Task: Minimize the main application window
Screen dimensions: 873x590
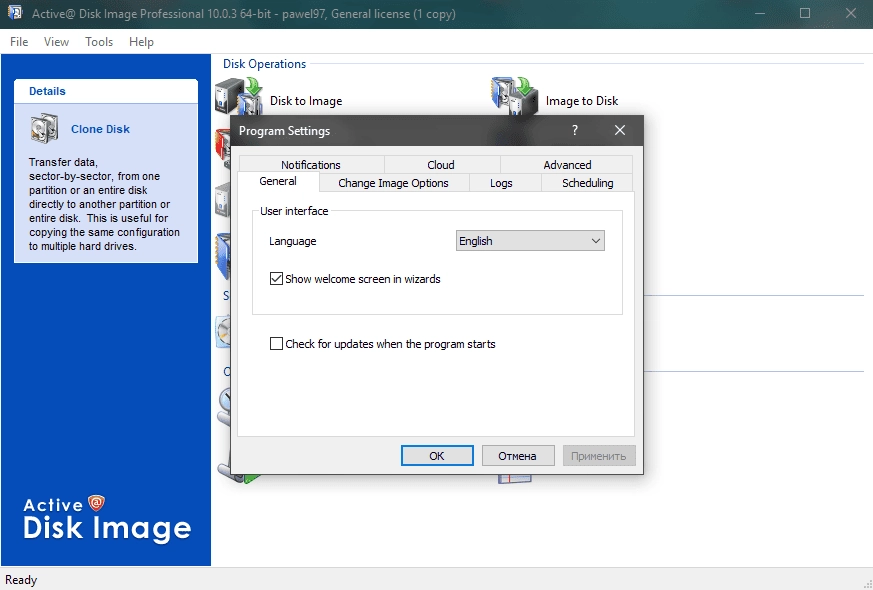Action: pos(761,13)
